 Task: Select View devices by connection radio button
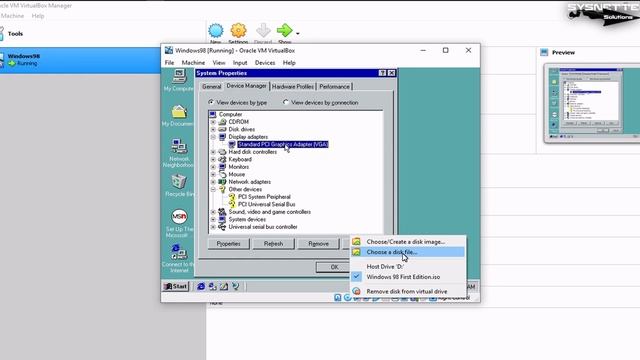(286, 102)
